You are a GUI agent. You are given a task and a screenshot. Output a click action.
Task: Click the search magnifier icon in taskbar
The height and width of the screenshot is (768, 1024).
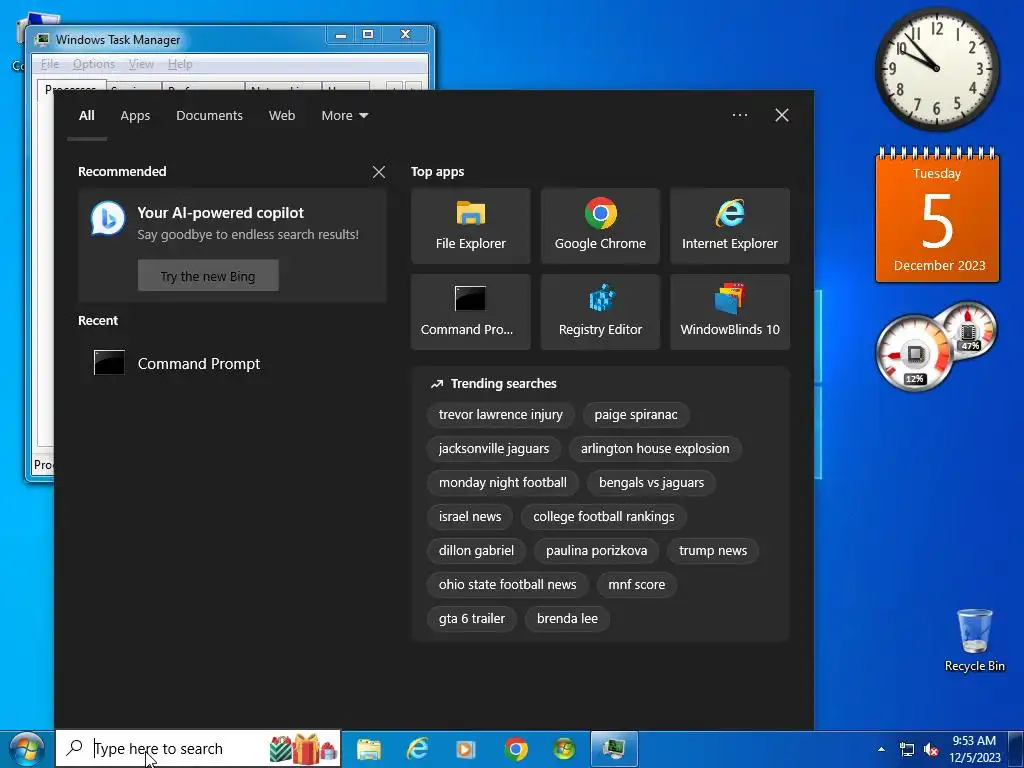[75, 748]
